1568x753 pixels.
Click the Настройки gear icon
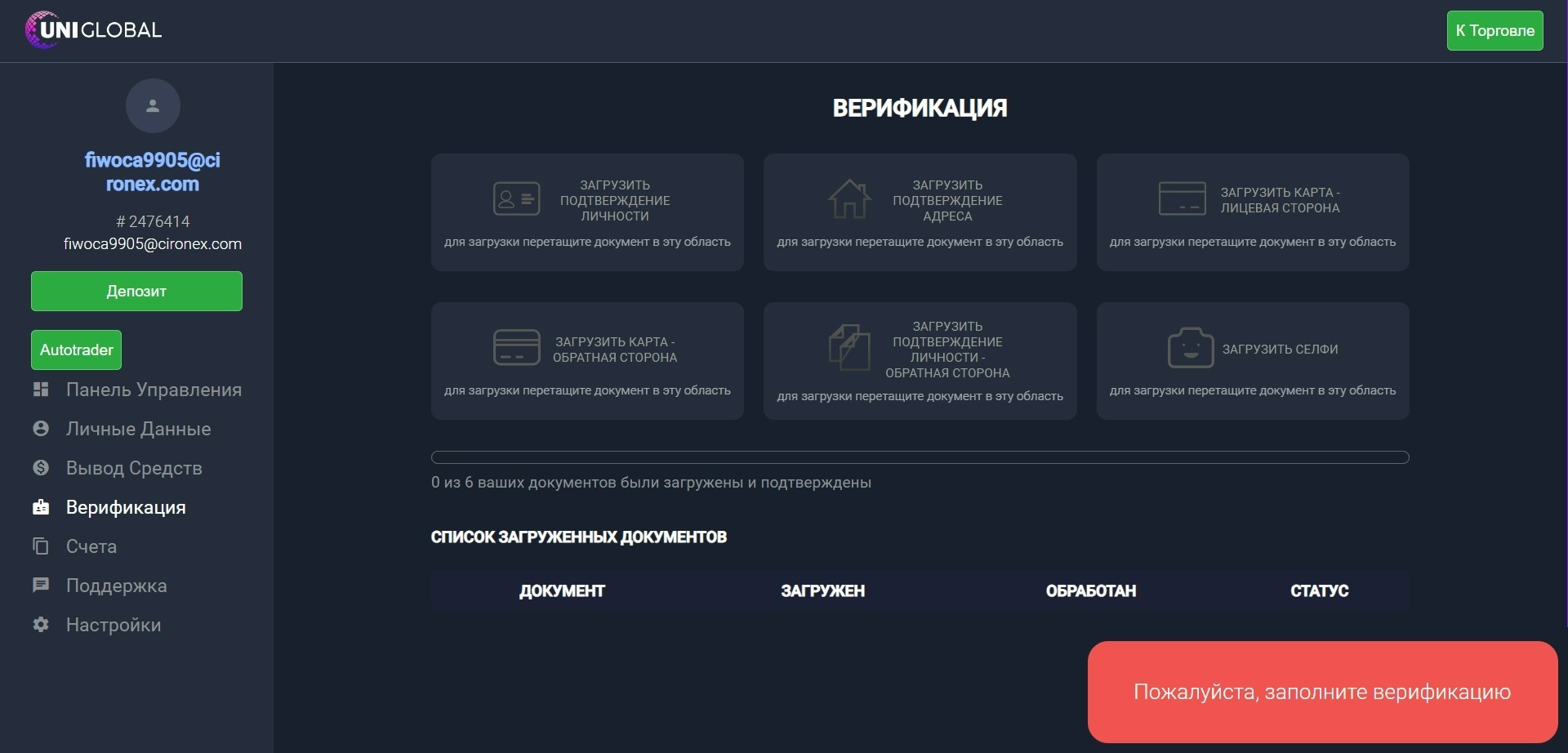pyautogui.click(x=41, y=625)
